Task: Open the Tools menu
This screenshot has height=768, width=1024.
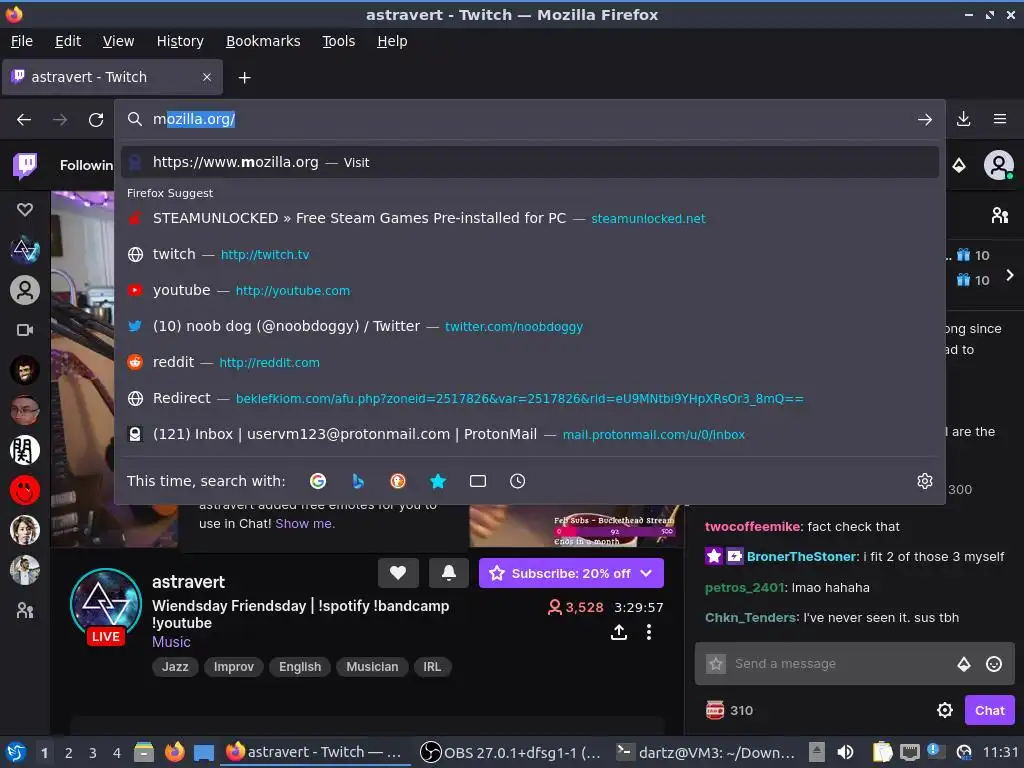Action: [x=338, y=41]
